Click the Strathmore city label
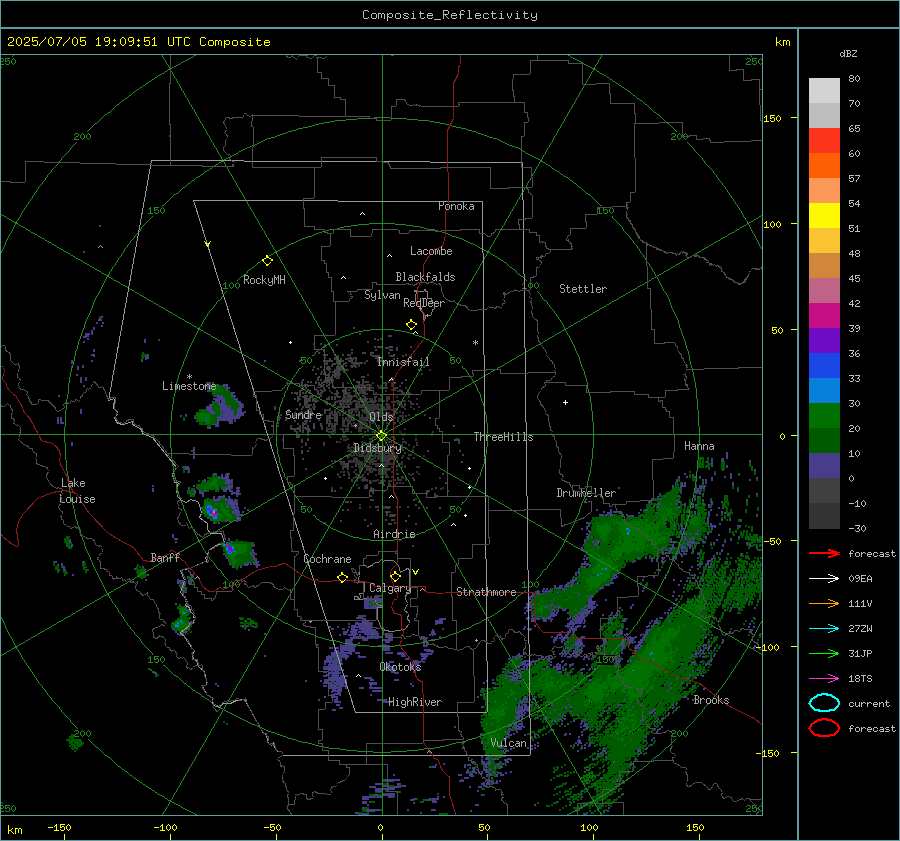 tap(486, 592)
